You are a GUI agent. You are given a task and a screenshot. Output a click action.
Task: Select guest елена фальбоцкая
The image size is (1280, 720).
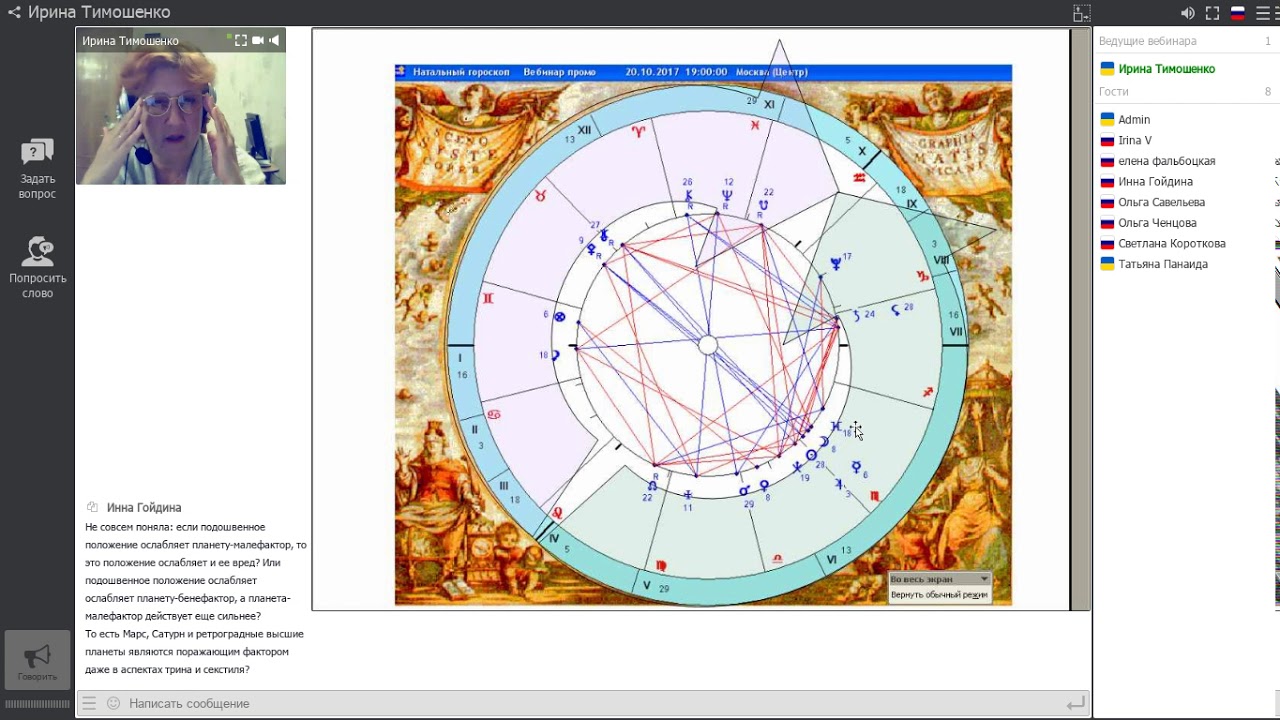tap(1166, 161)
